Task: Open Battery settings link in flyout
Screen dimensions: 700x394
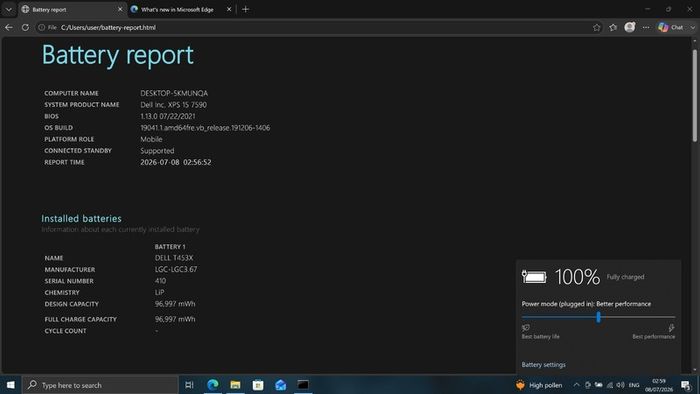Action: pyautogui.click(x=543, y=365)
